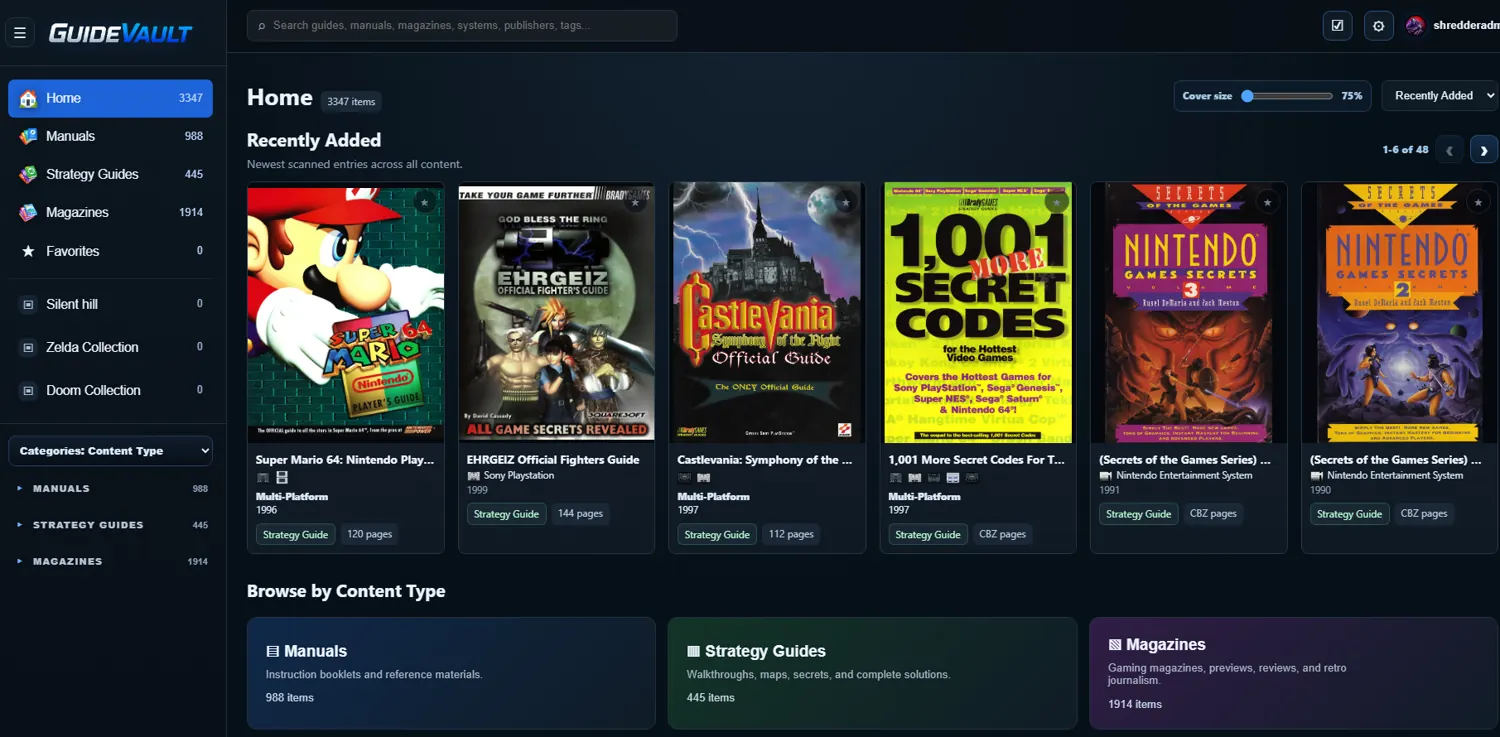Click Sony Playstation platform label

pyautogui.click(x=519, y=476)
